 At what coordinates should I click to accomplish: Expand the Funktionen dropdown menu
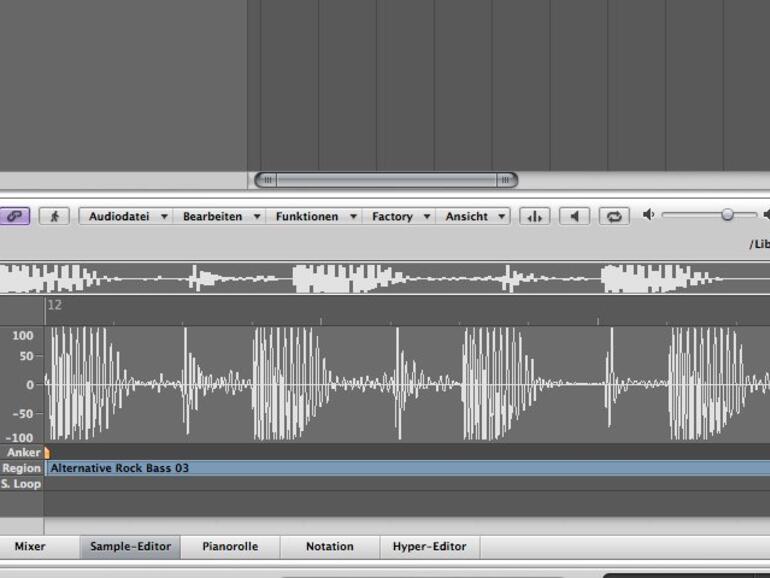pyautogui.click(x=316, y=216)
